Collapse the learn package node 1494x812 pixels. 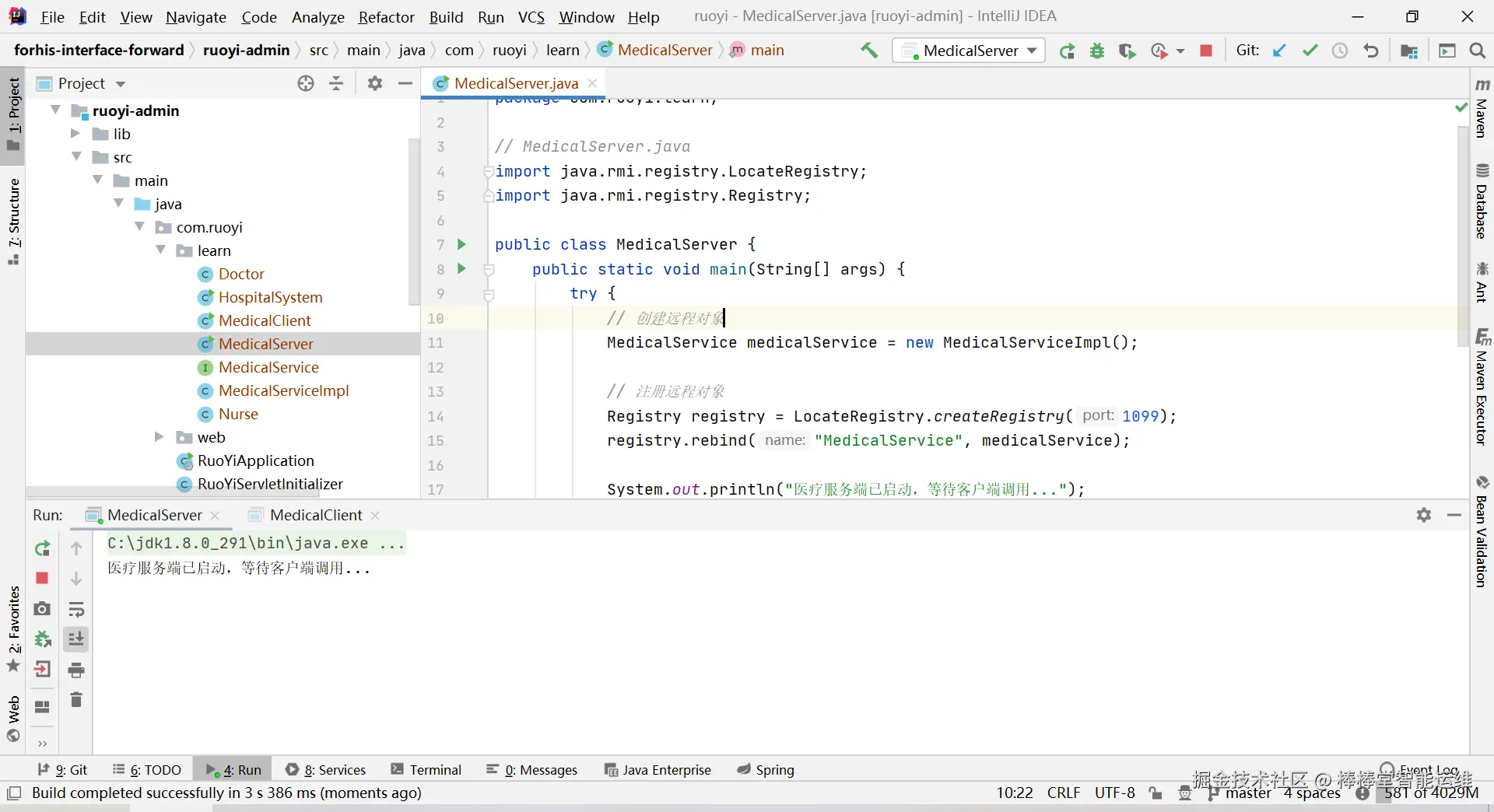click(161, 250)
